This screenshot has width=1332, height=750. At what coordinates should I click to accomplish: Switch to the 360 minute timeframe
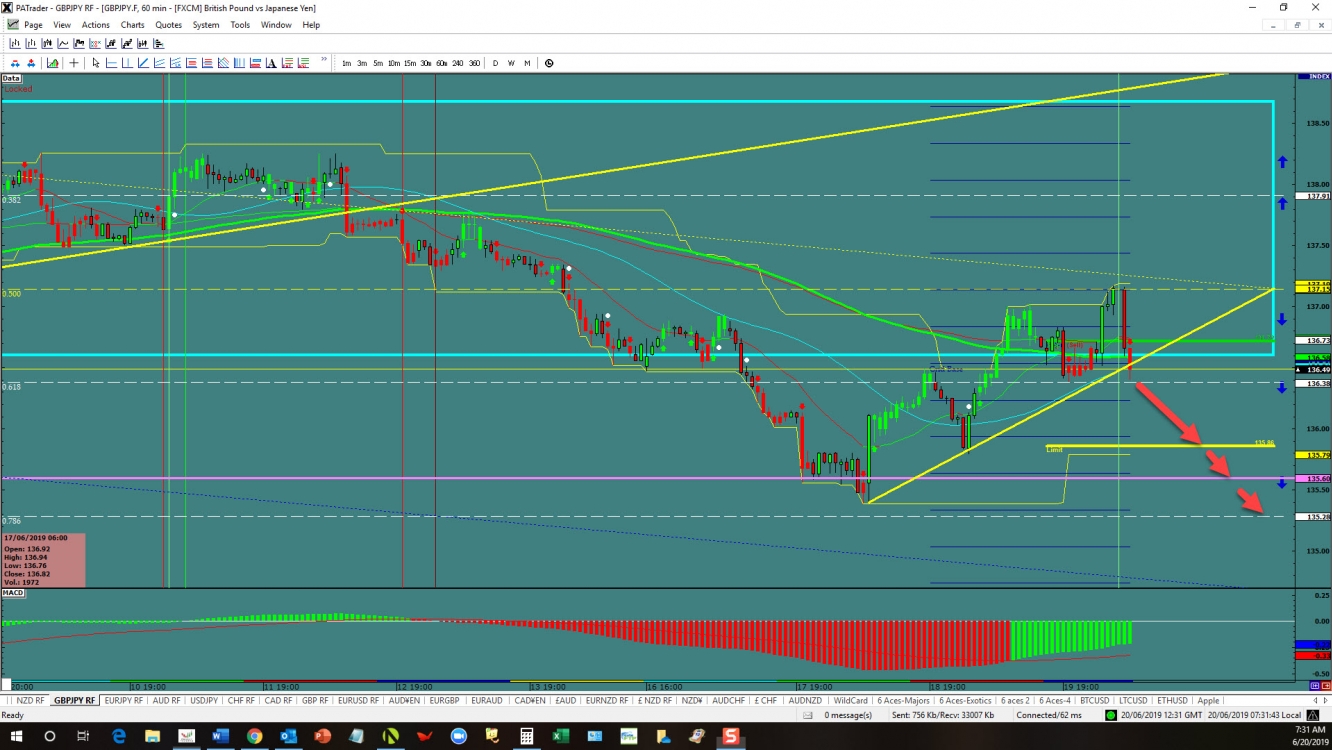click(474, 63)
